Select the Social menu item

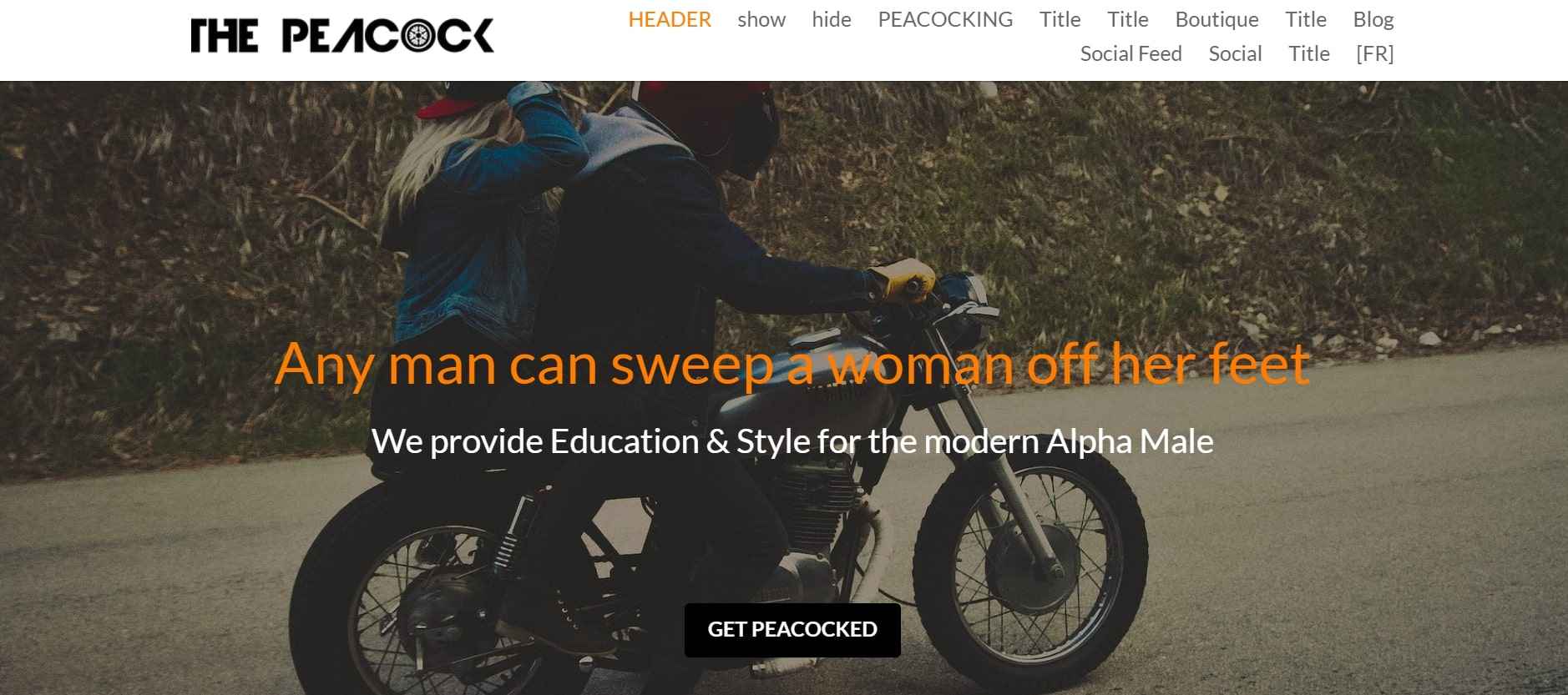coord(1235,53)
